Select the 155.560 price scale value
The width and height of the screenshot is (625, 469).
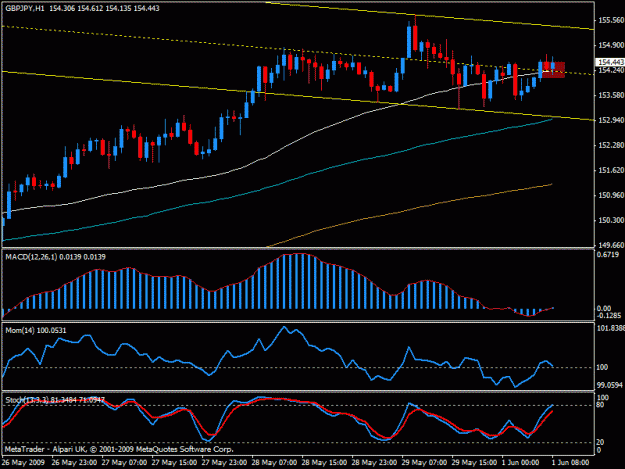click(611, 20)
